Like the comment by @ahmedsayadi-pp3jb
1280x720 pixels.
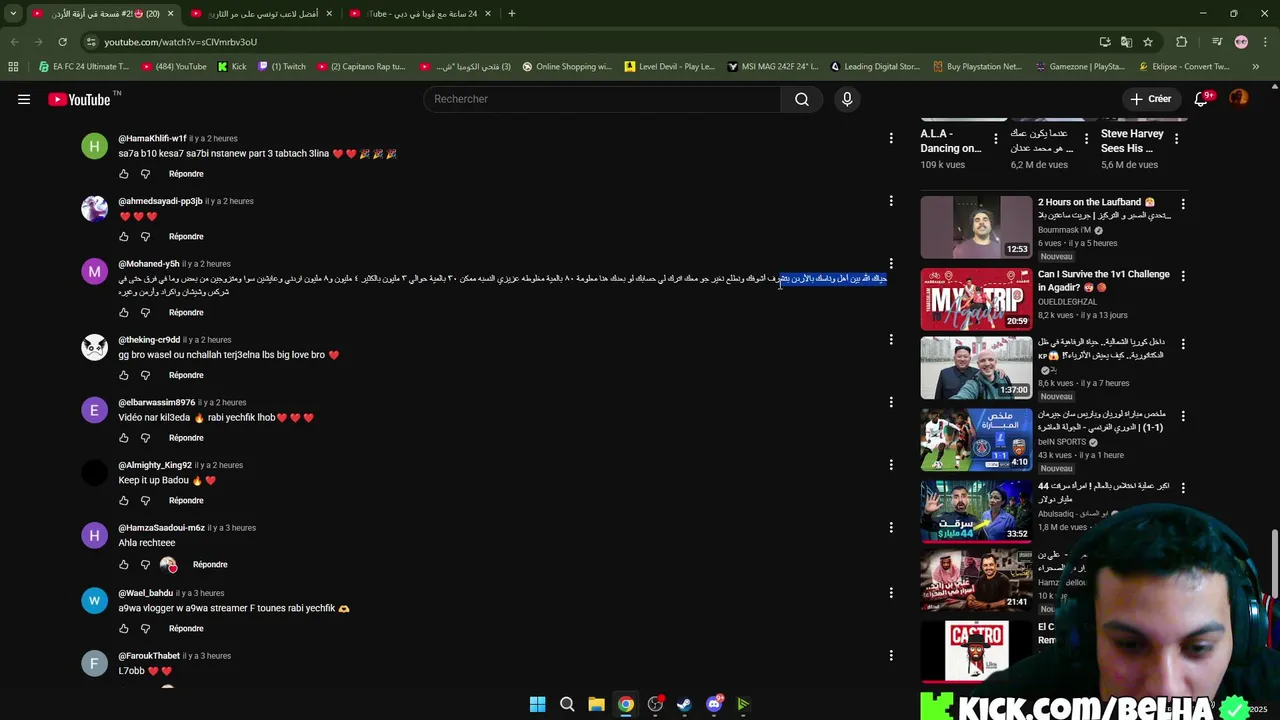coord(124,237)
